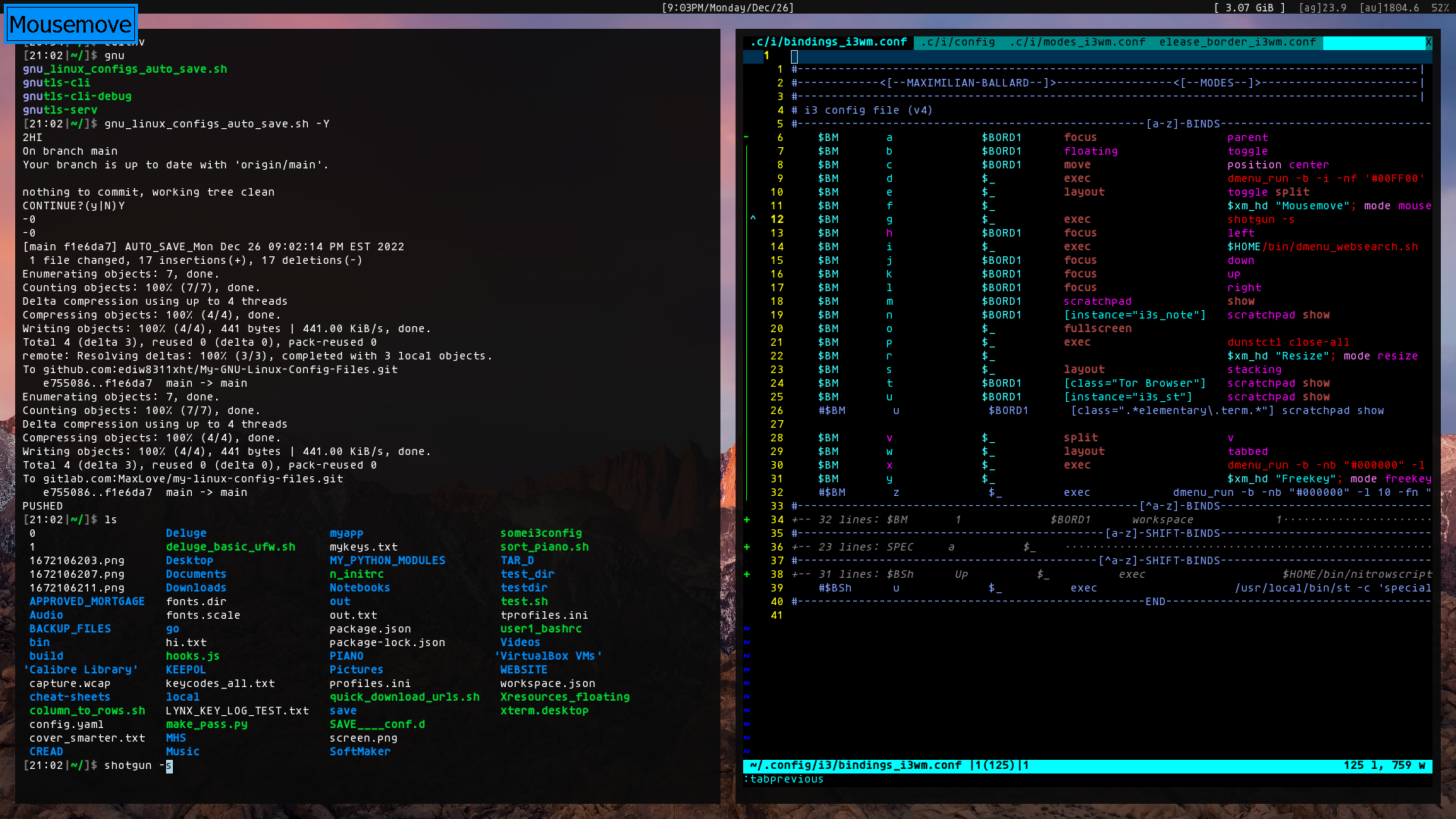The width and height of the screenshot is (1456, 819).
Task: Click the [ag]23.9 status entry
Action: click(1323, 8)
